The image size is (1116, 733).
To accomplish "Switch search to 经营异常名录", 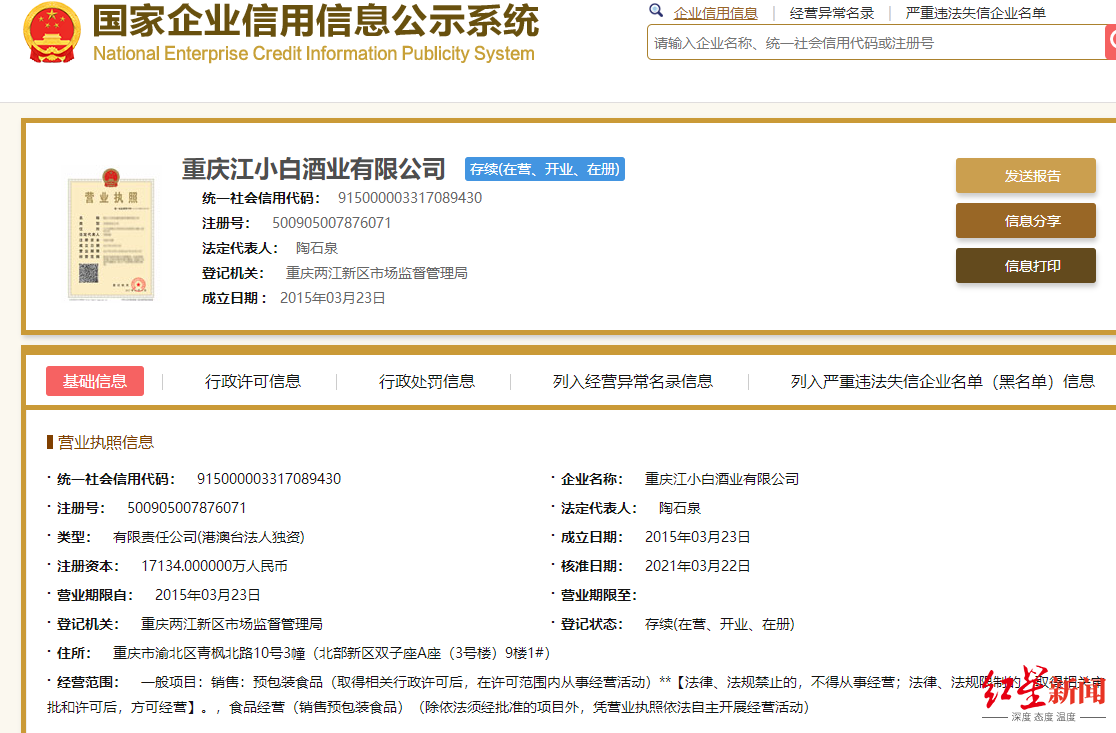I will coord(832,13).
